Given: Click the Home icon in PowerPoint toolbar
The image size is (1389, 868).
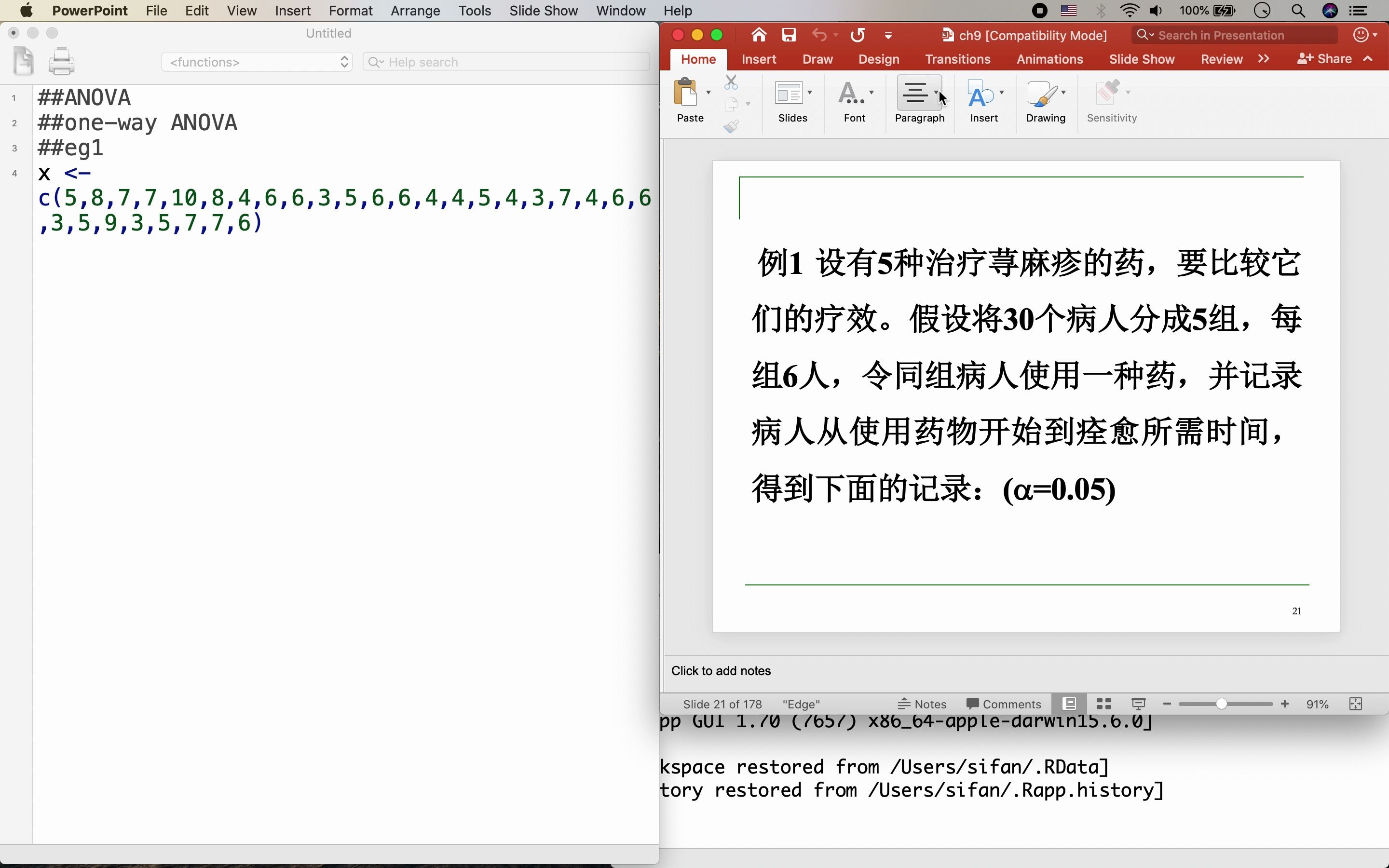Looking at the screenshot, I should pos(759,35).
